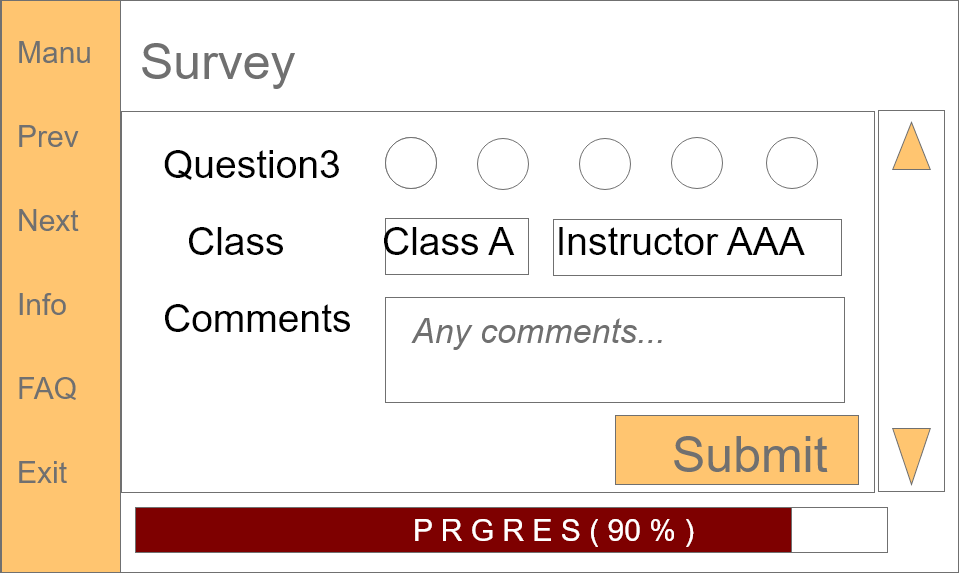The height and width of the screenshot is (573, 959).
Task: Click the scroll up arrow
Action: click(911, 147)
